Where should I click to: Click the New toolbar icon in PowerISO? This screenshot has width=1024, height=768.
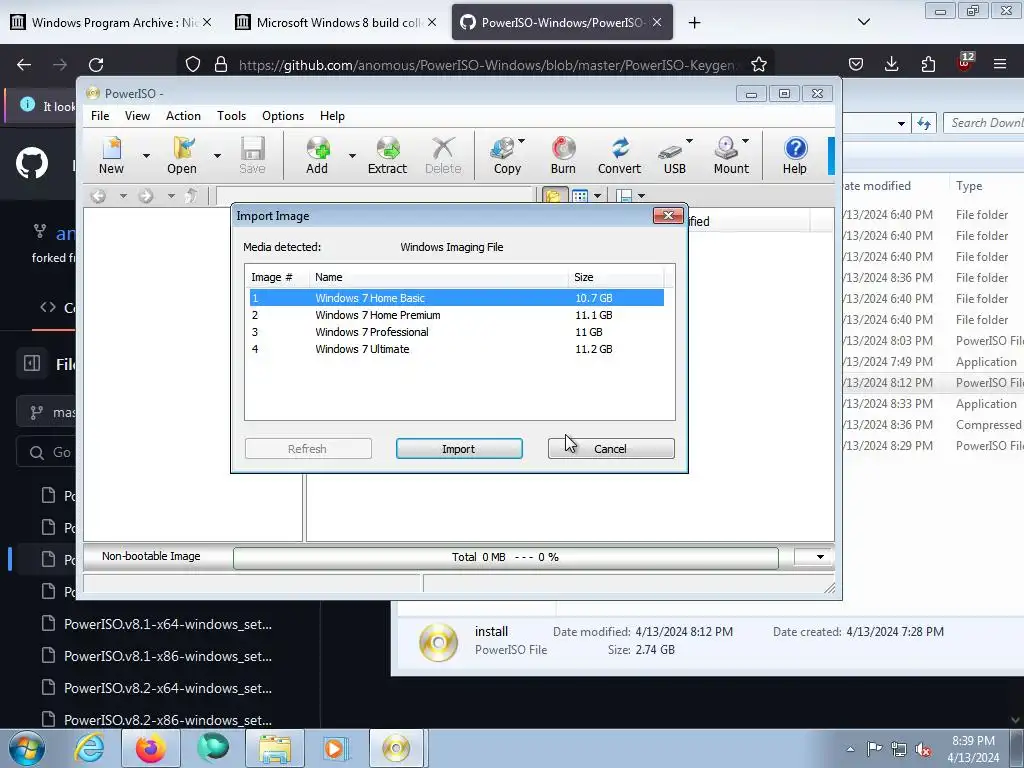(x=112, y=155)
